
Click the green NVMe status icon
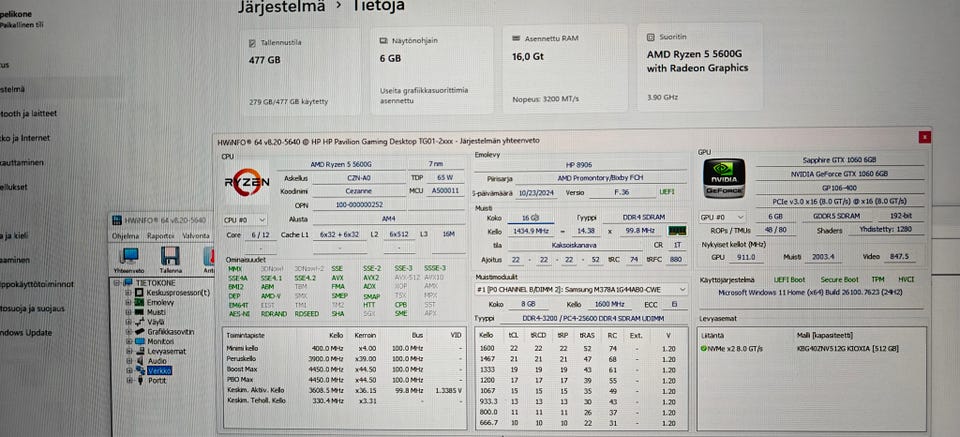tap(704, 348)
